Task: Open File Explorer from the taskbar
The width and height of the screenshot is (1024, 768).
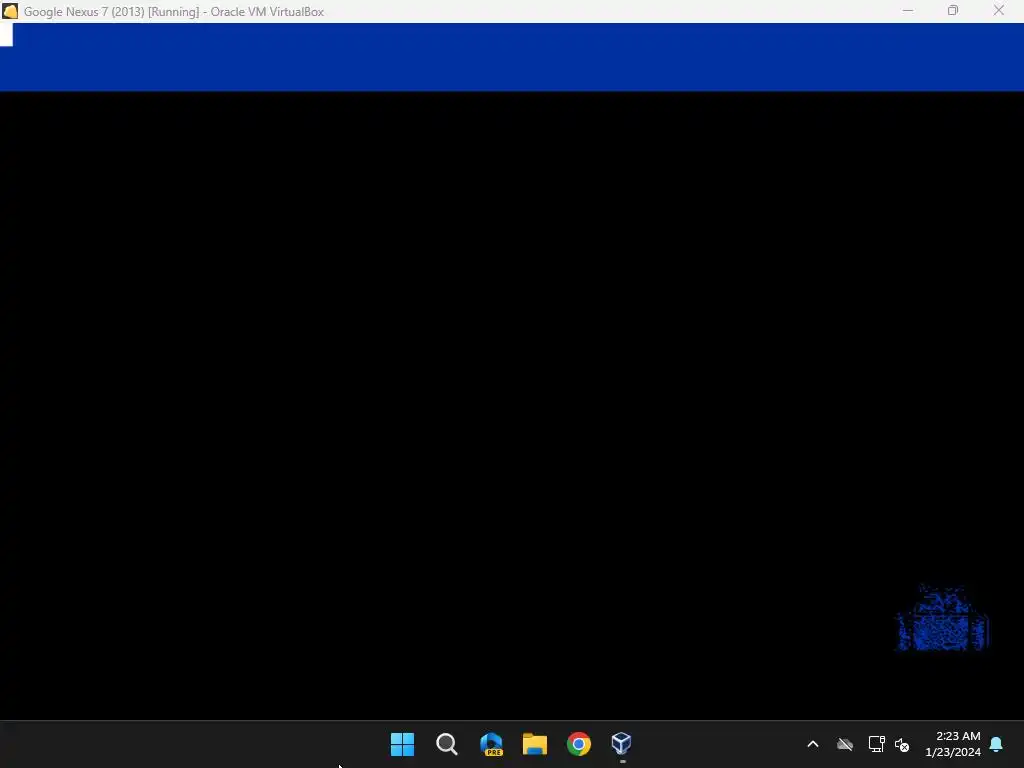Action: click(535, 744)
